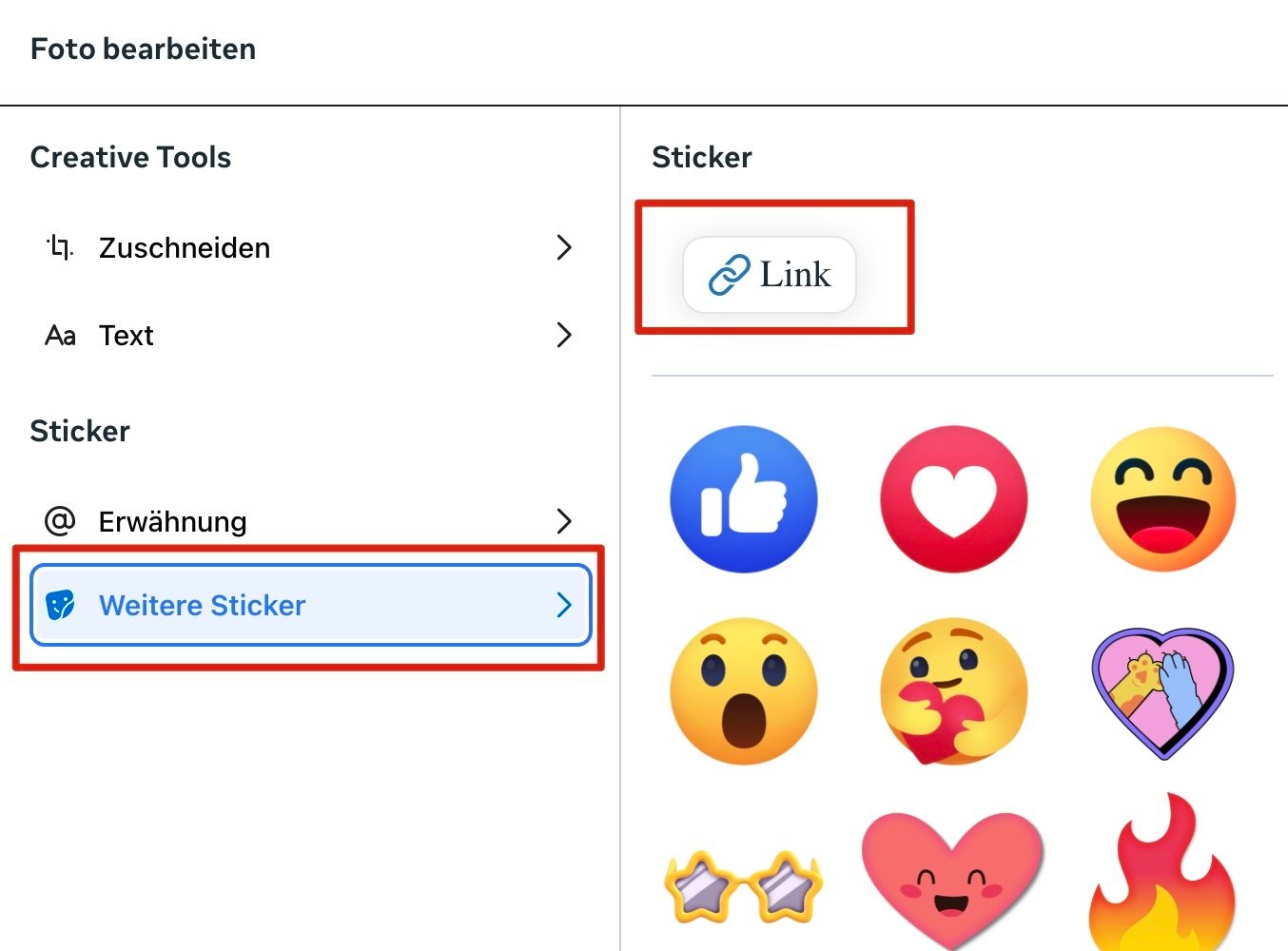Click the @ mention icon
The height and width of the screenshot is (951, 1288).
pos(60,521)
